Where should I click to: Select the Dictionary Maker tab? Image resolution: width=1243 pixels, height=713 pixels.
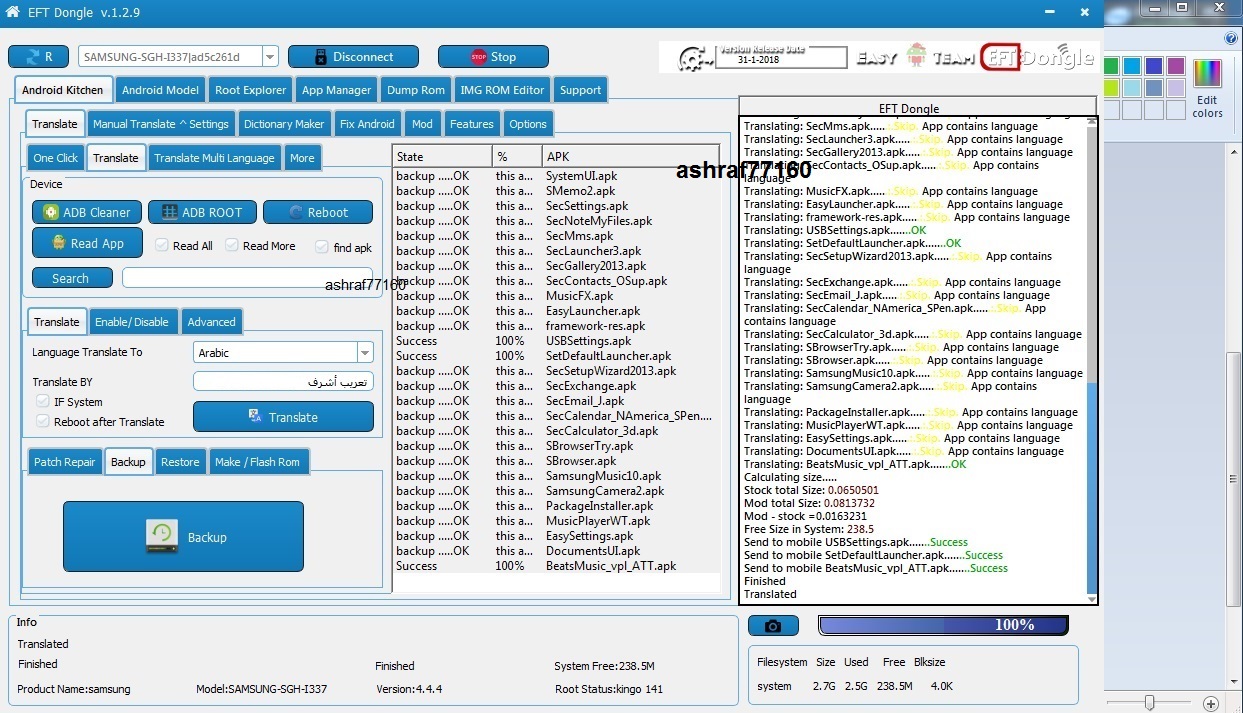pos(284,124)
